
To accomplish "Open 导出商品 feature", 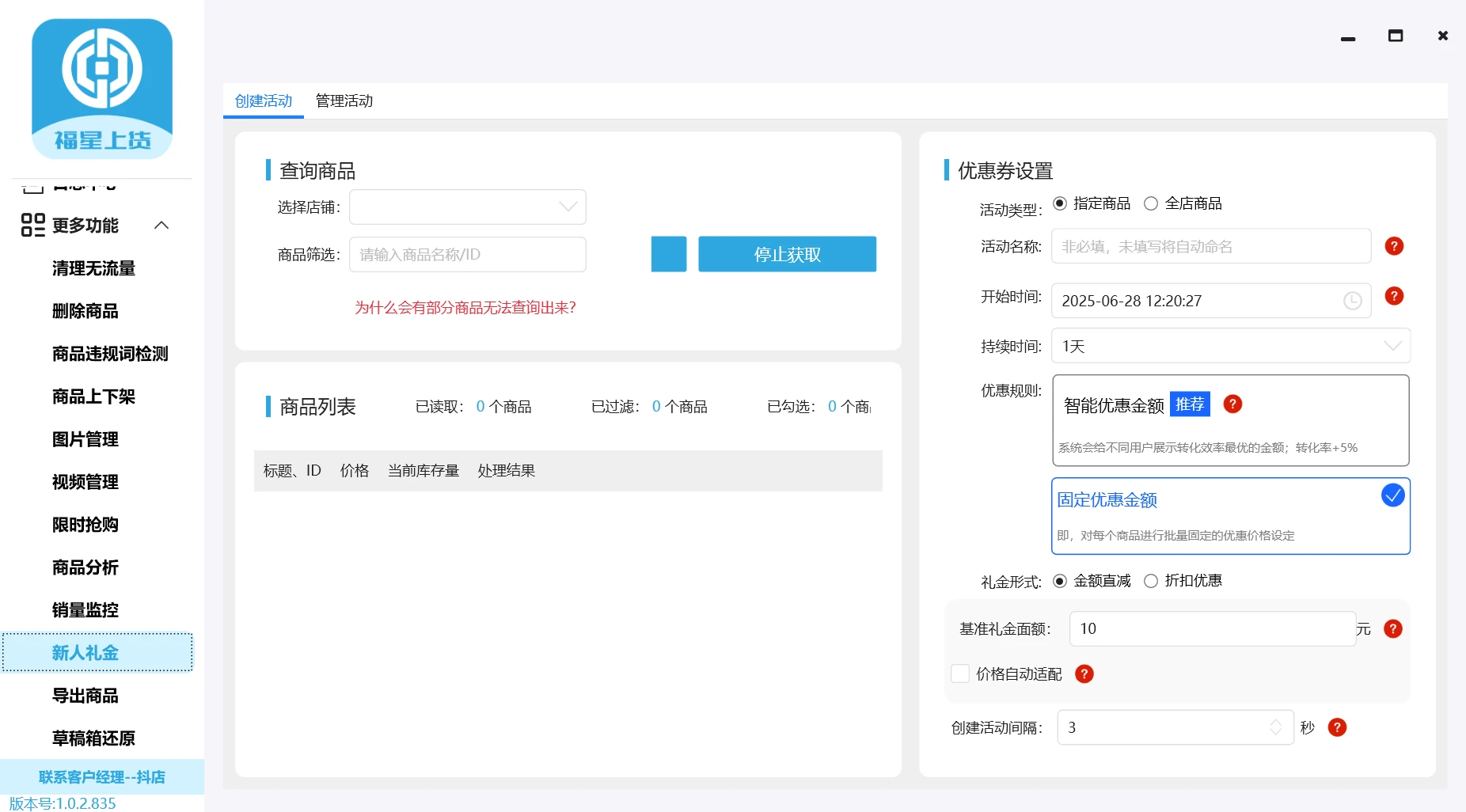I will 85,696.
